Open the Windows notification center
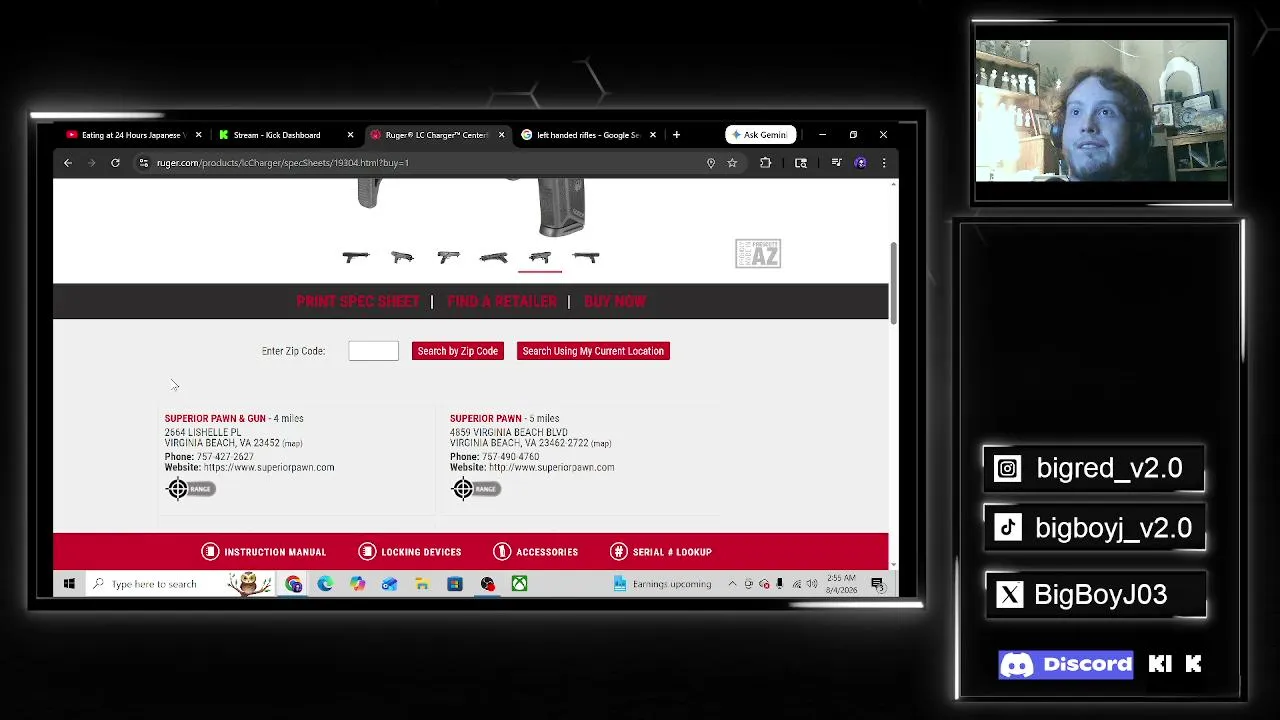Image resolution: width=1280 pixels, height=720 pixels. [877, 584]
